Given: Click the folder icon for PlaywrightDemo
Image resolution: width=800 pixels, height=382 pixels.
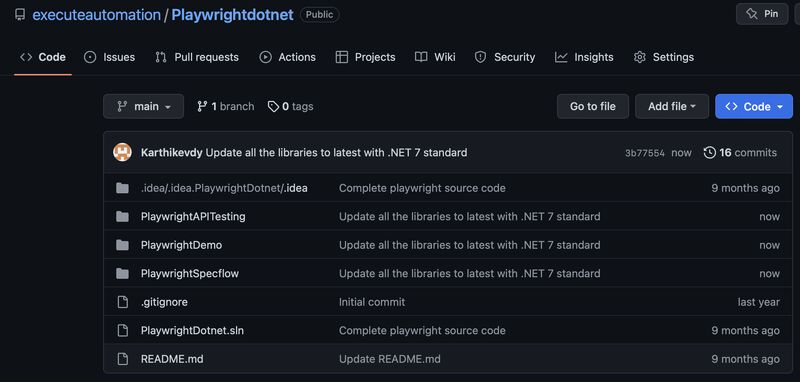Looking at the screenshot, I should tap(122, 245).
